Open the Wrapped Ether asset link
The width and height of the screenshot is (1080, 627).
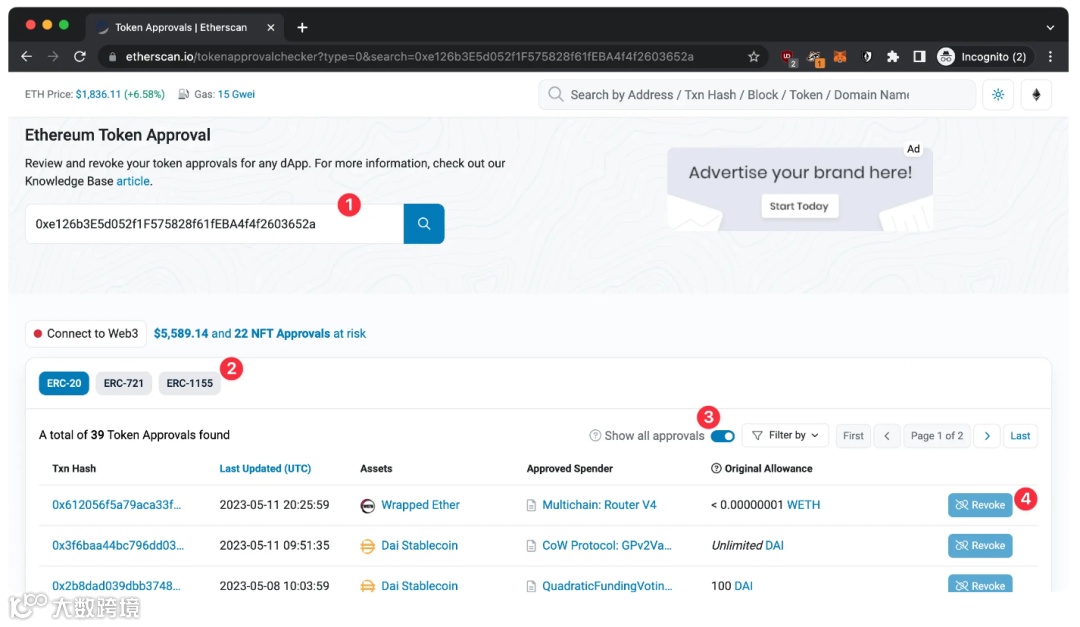[x=420, y=505]
